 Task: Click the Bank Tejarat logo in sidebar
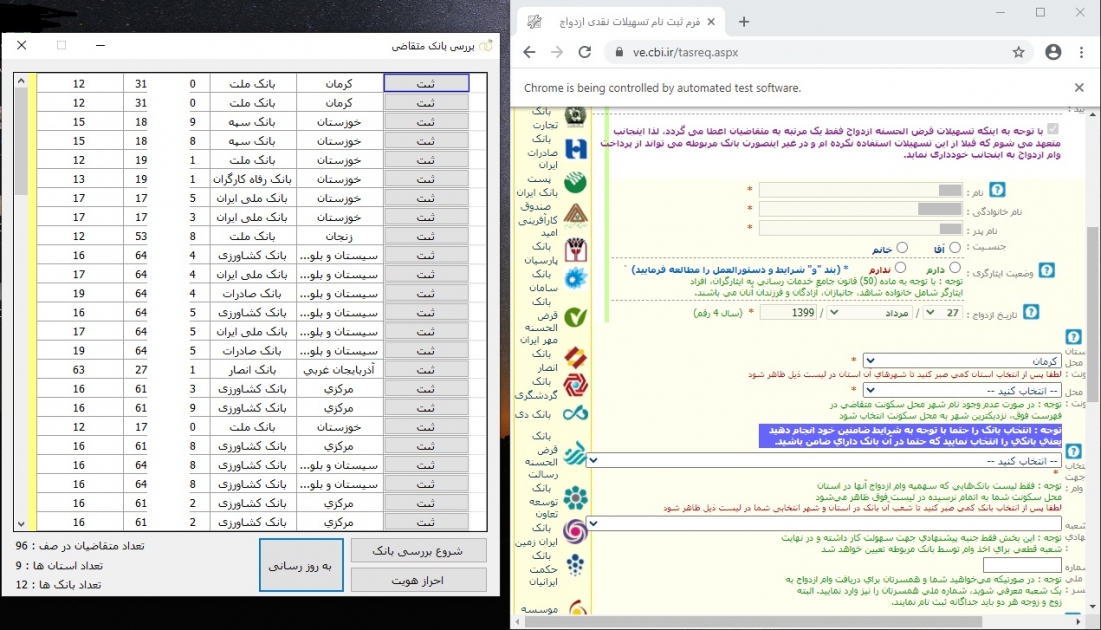click(575, 116)
